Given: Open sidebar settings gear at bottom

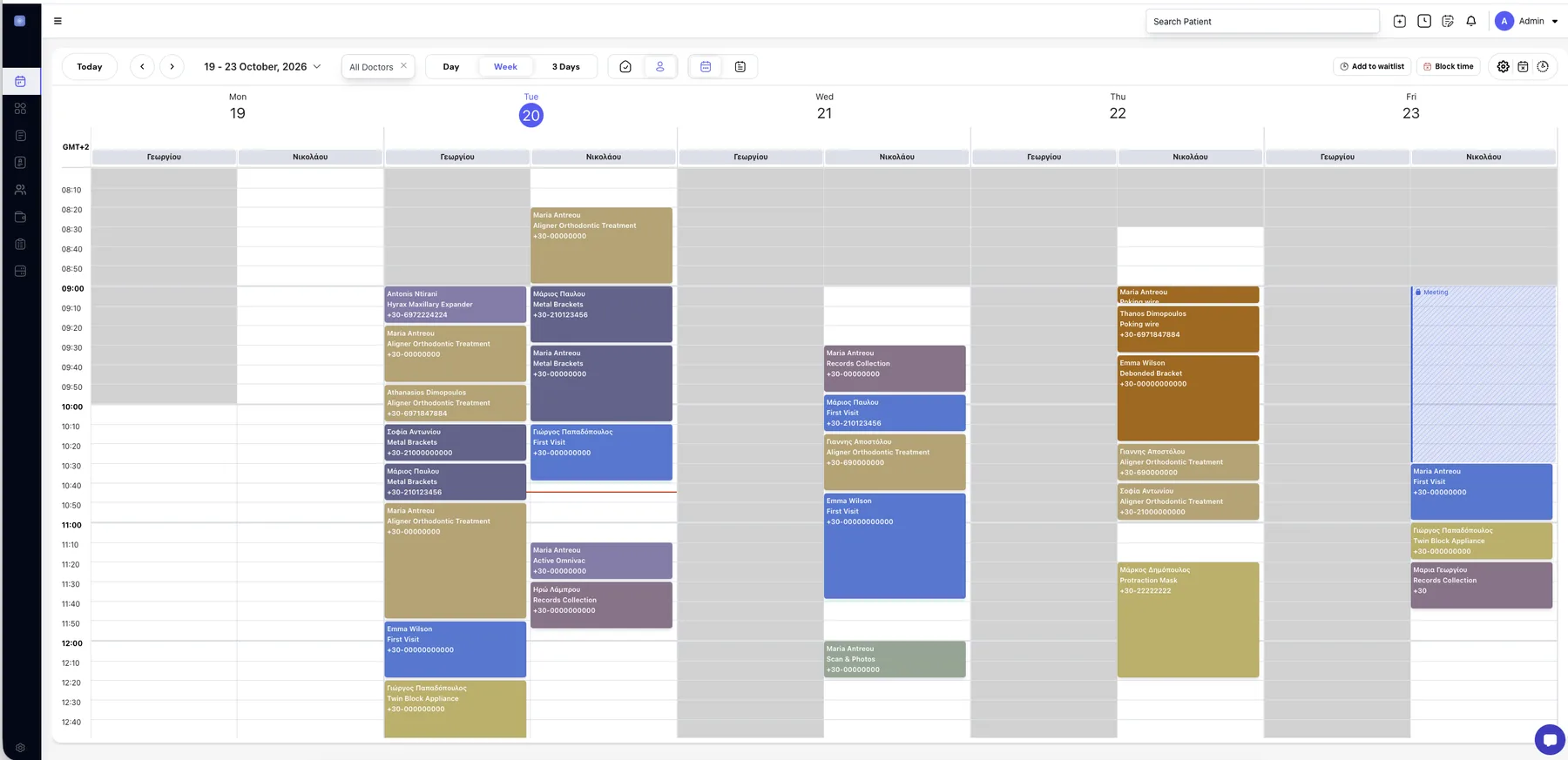Looking at the screenshot, I should click(x=20, y=747).
